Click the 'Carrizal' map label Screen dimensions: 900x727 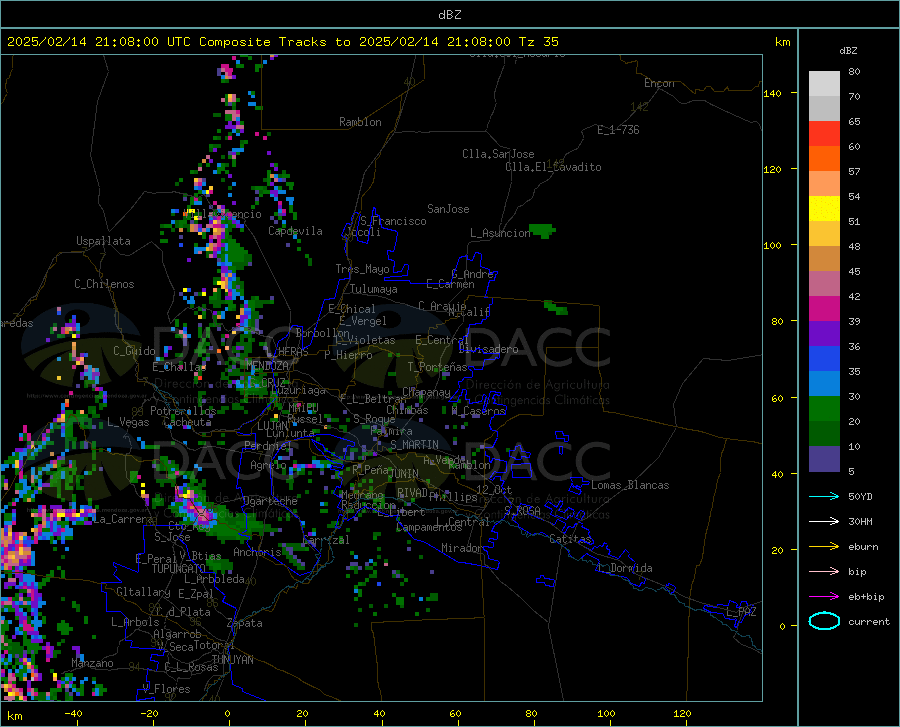[x=325, y=540]
